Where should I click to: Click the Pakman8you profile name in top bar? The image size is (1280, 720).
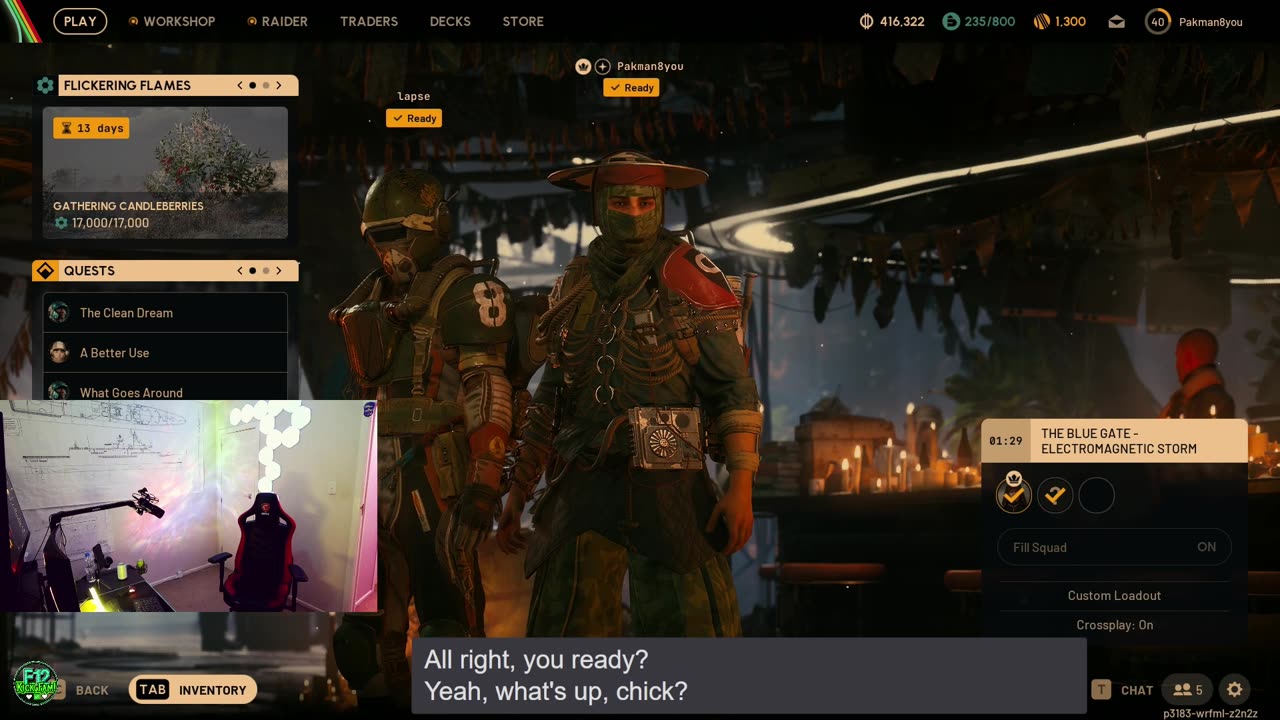tap(1209, 21)
